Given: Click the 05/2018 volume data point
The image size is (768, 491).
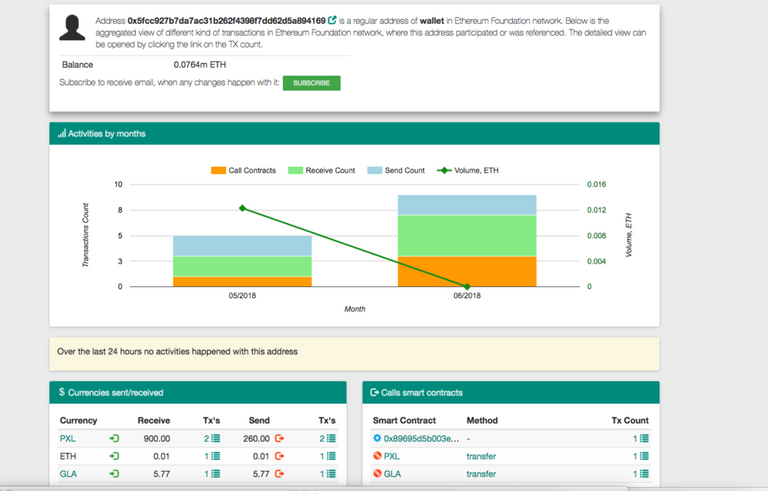Looking at the screenshot, I should (x=242, y=208).
